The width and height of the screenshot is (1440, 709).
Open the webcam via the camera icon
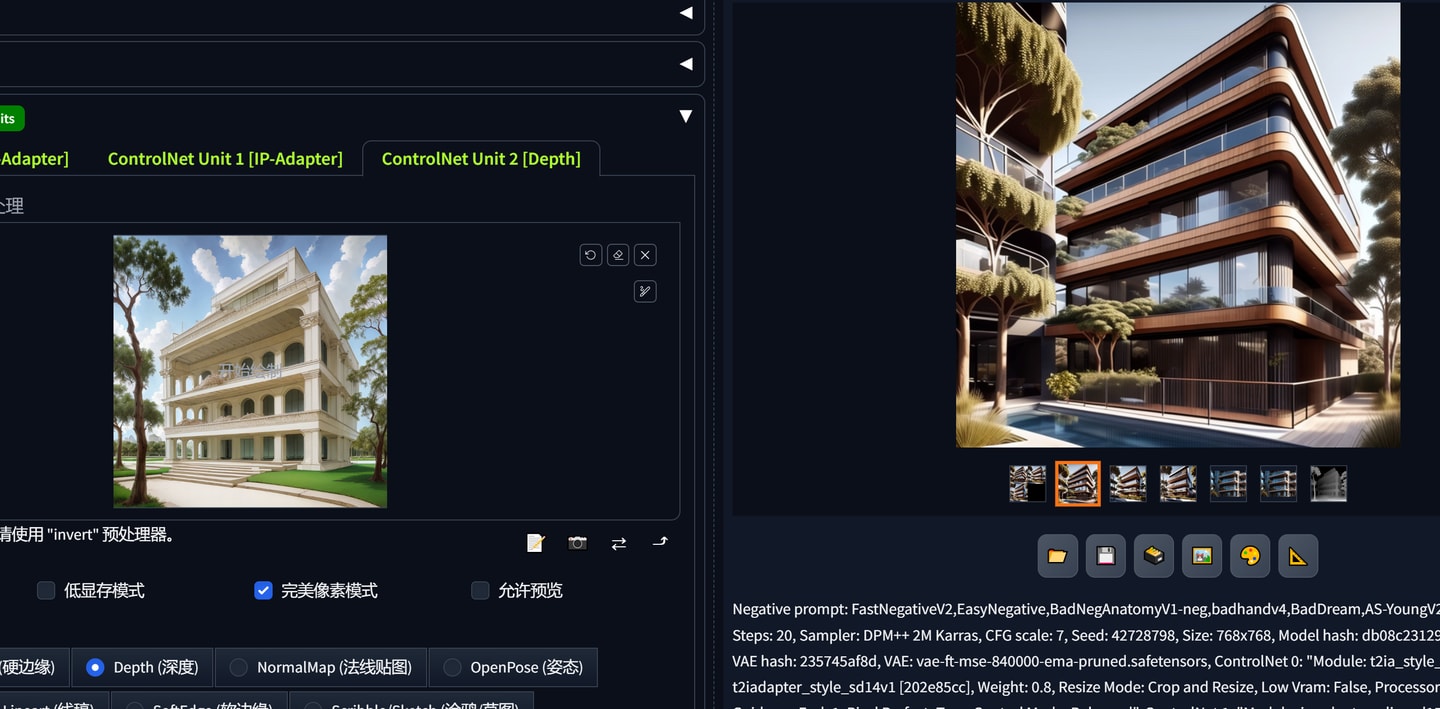tap(577, 542)
